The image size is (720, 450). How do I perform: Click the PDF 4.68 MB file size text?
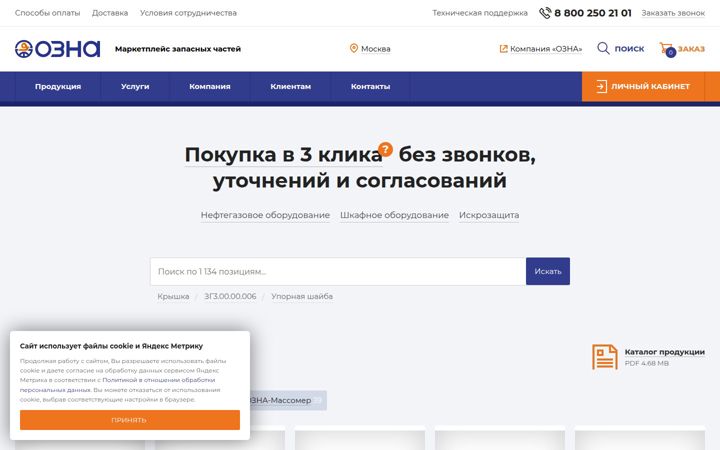(647, 363)
